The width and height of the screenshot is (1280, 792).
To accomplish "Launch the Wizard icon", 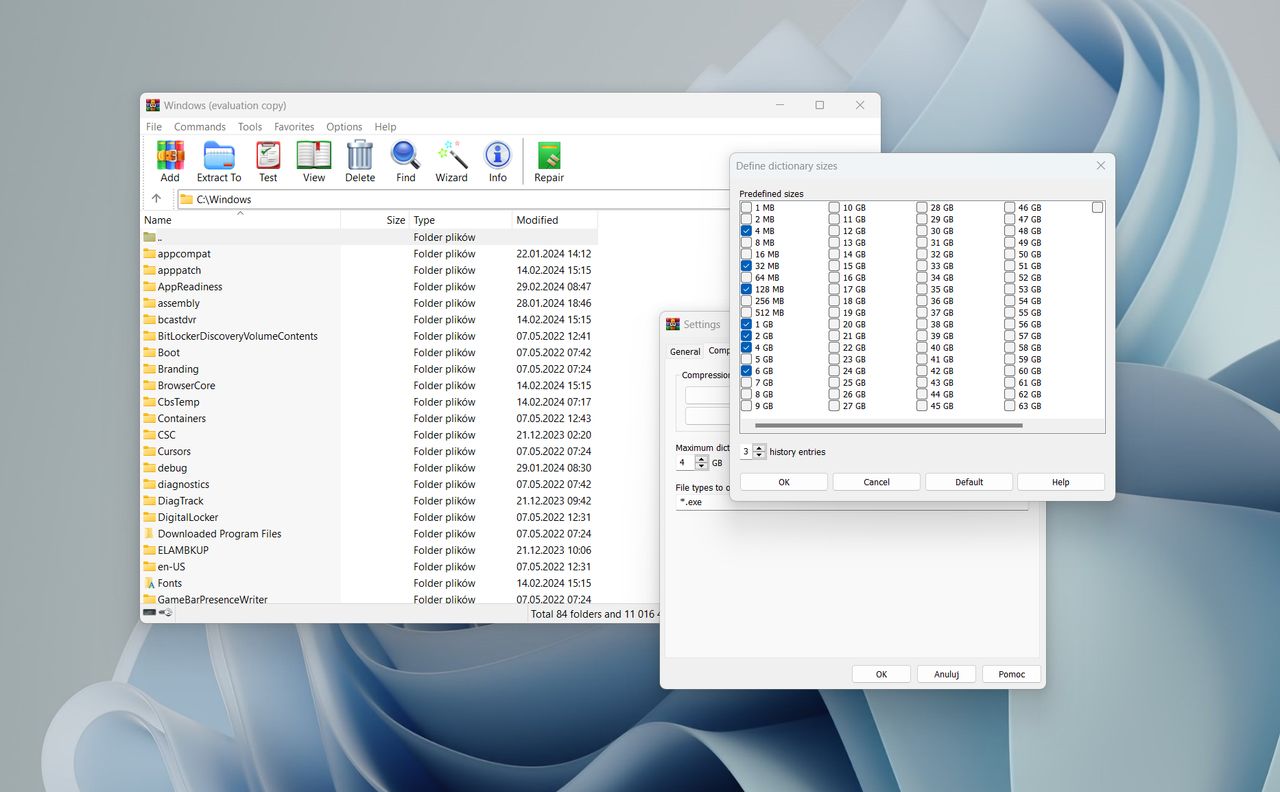I will [x=451, y=158].
